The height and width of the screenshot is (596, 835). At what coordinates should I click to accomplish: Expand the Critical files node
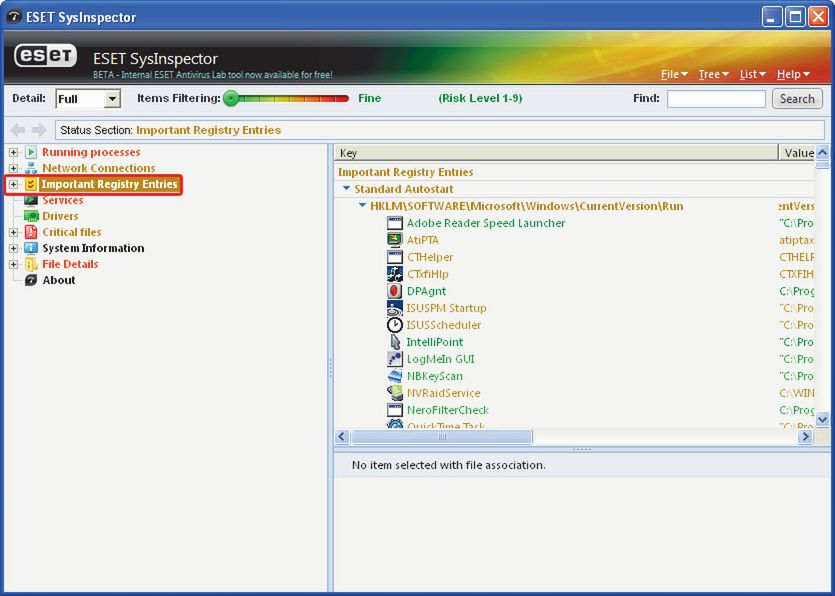click(x=13, y=232)
